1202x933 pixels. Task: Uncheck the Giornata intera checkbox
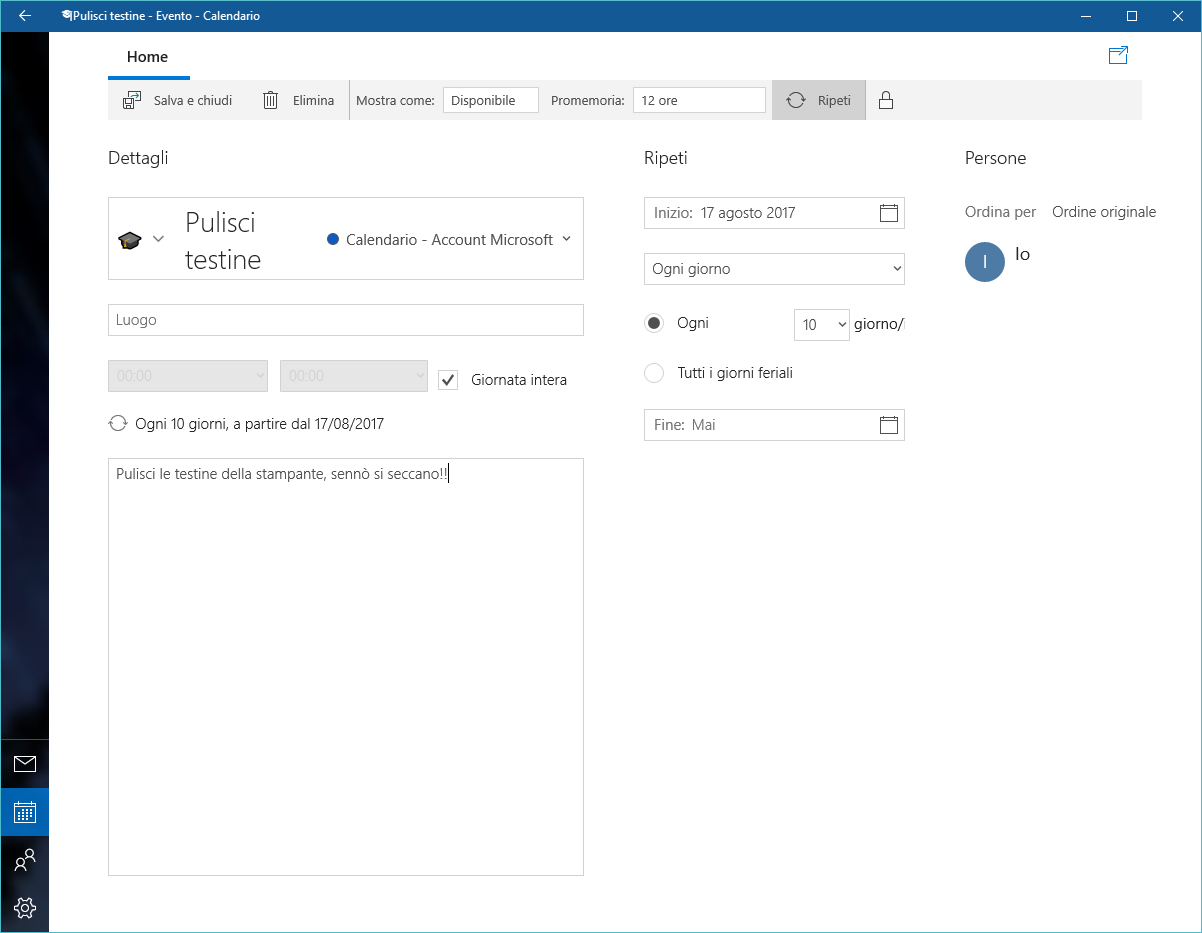(x=448, y=380)
